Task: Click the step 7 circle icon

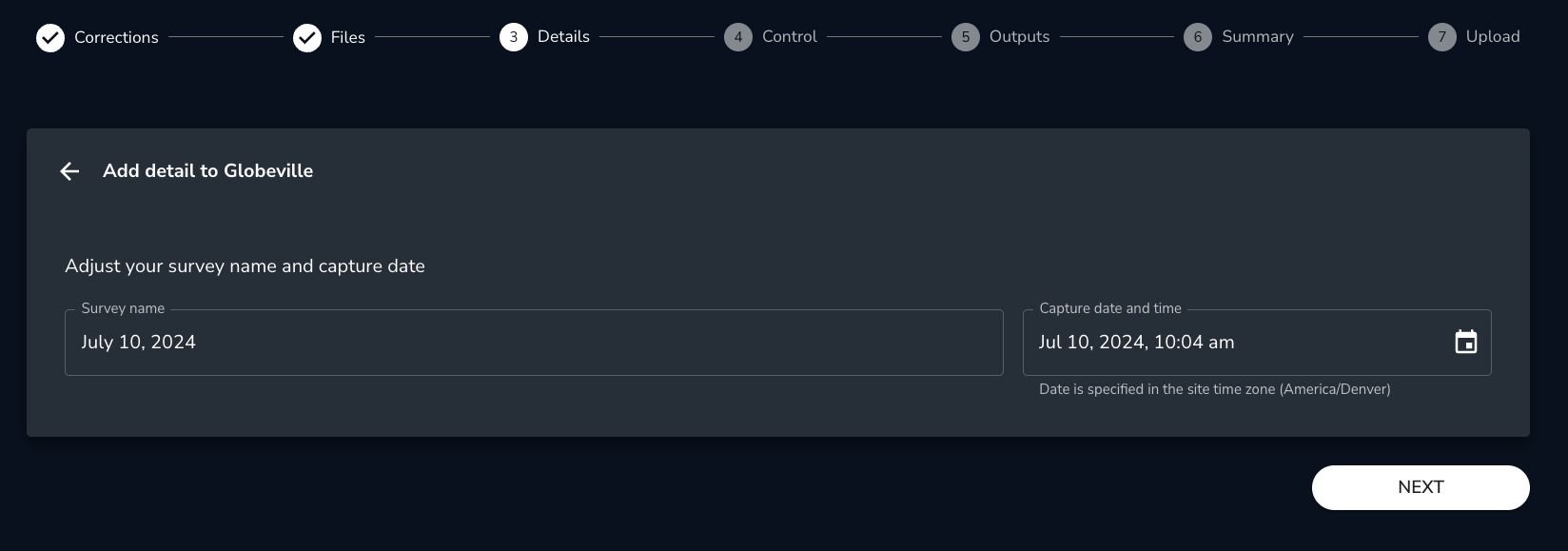Action: click(1442, 37)
